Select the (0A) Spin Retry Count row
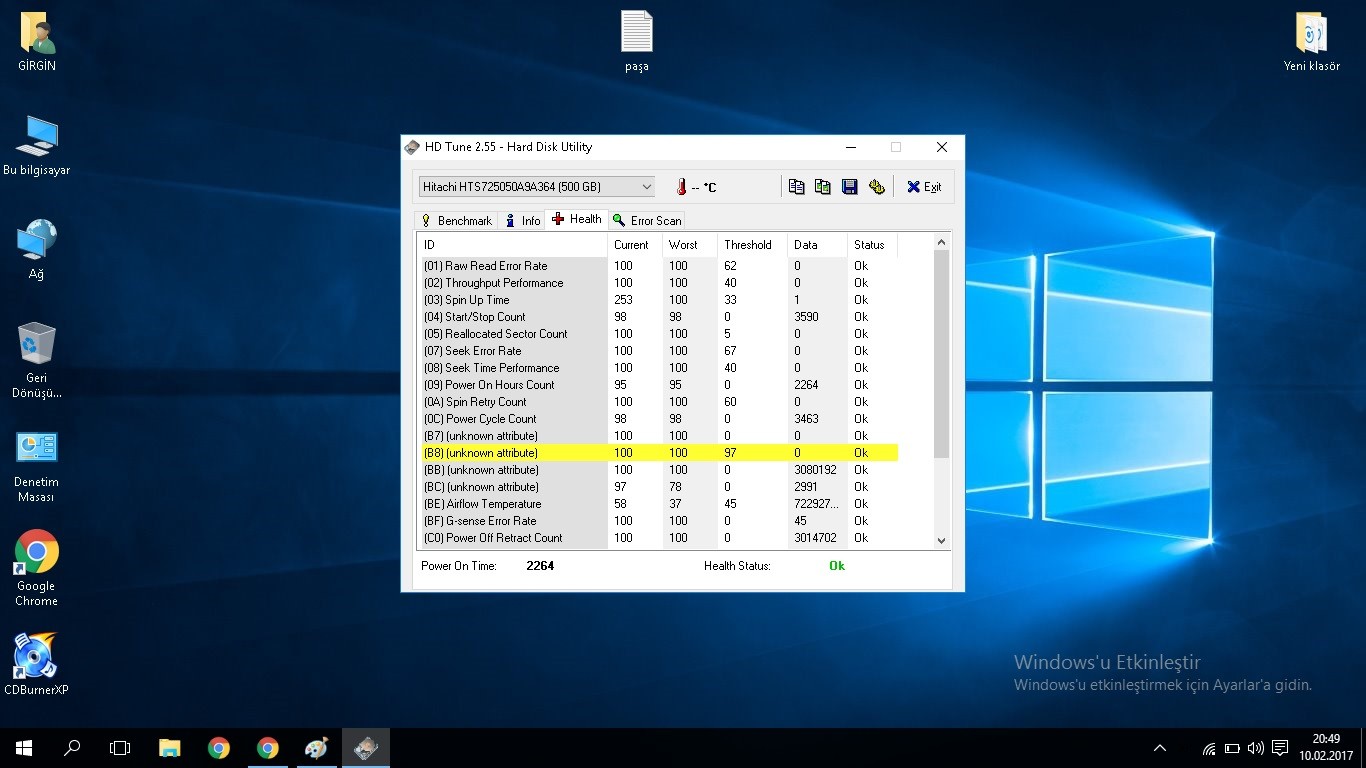 (658, 402)
